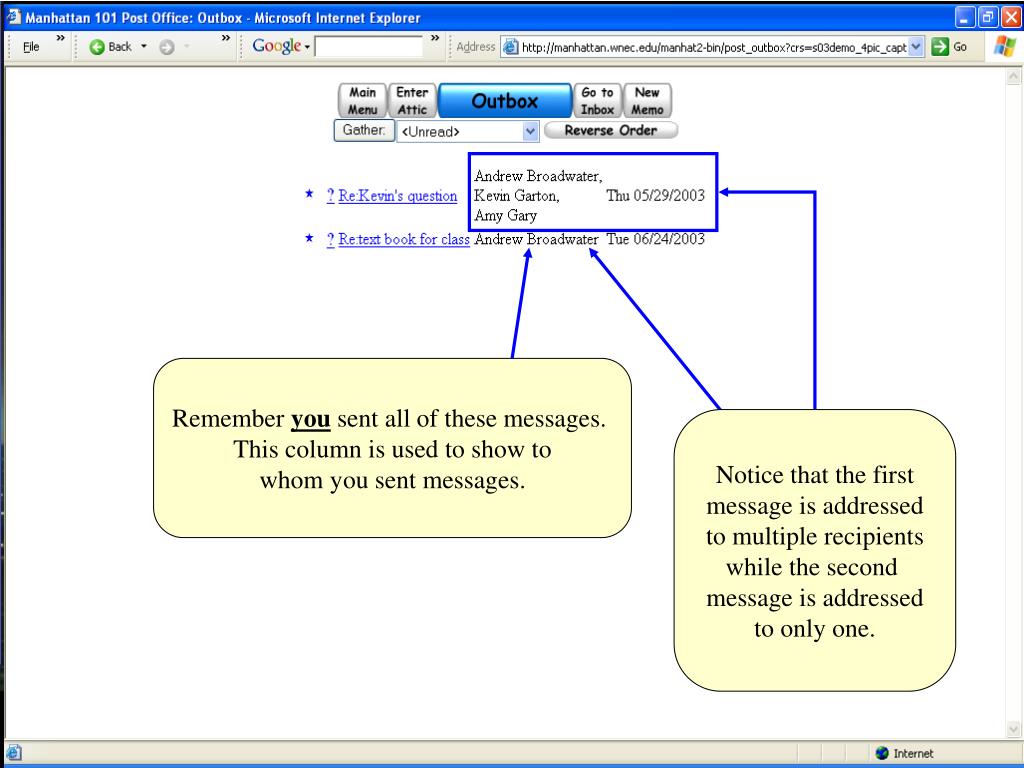Click the date Thu 05/29/2003
This screenshot has width=1024, height=768.
pos(656,195)
